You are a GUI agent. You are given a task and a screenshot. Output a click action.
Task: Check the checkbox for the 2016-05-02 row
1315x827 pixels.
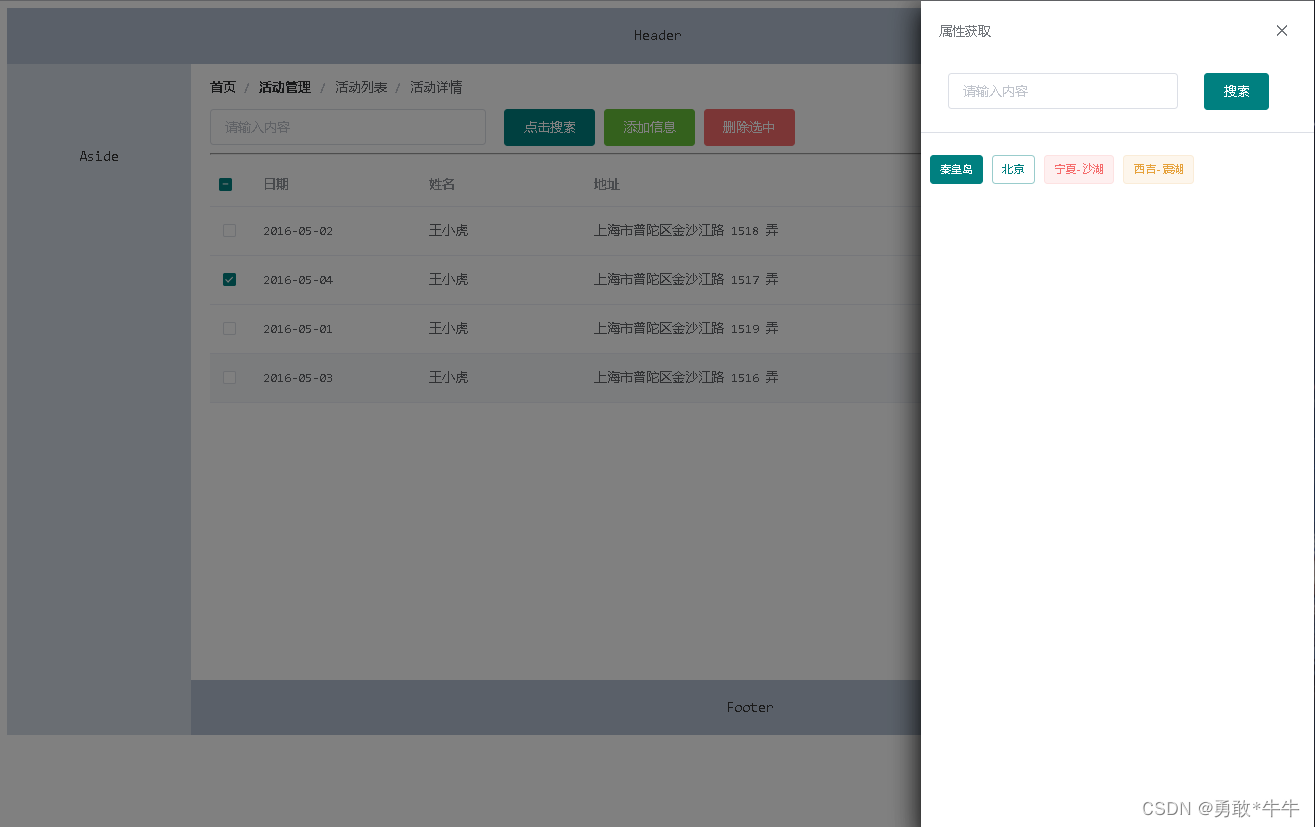229,230
